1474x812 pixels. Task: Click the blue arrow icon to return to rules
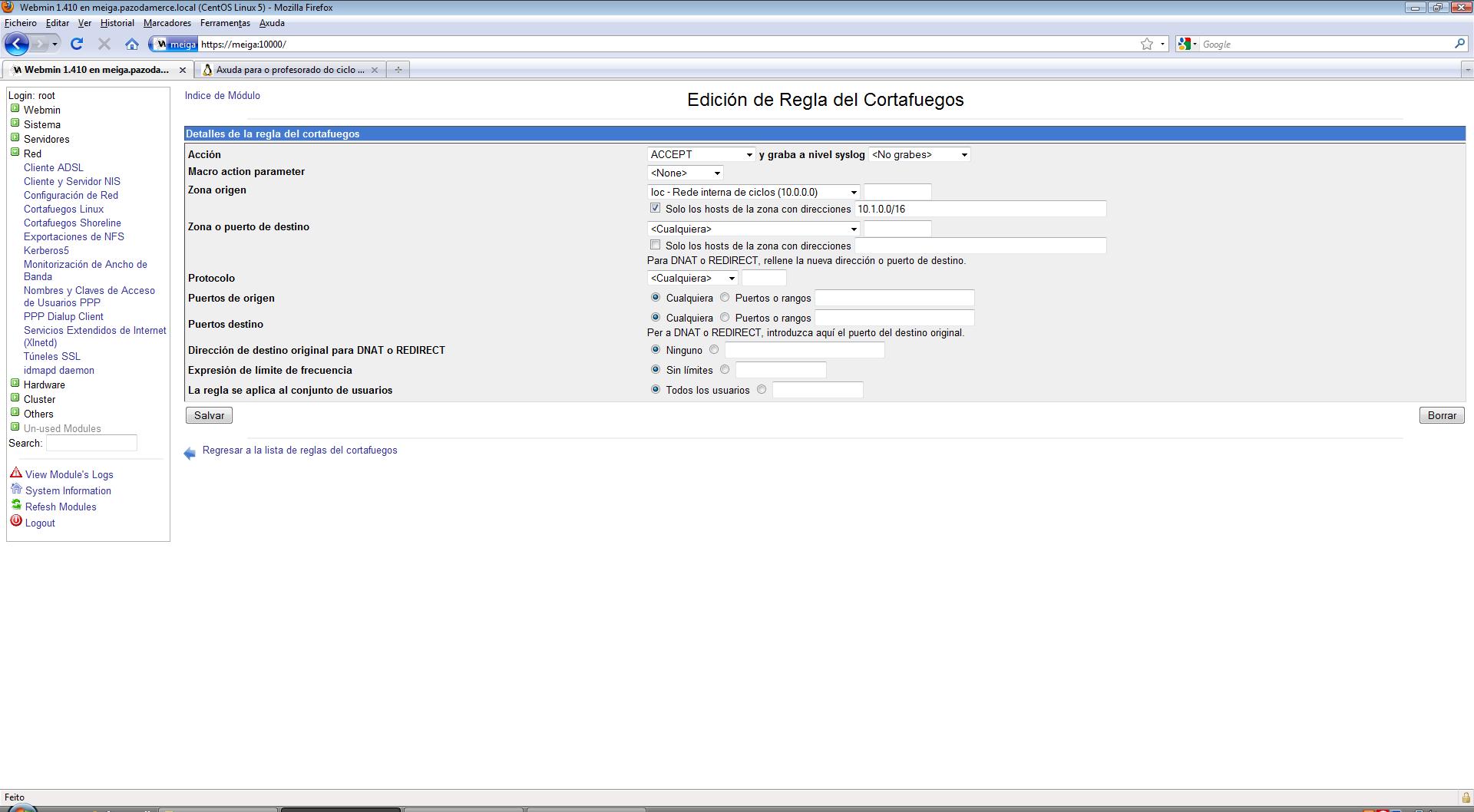[x=190, y=454]
